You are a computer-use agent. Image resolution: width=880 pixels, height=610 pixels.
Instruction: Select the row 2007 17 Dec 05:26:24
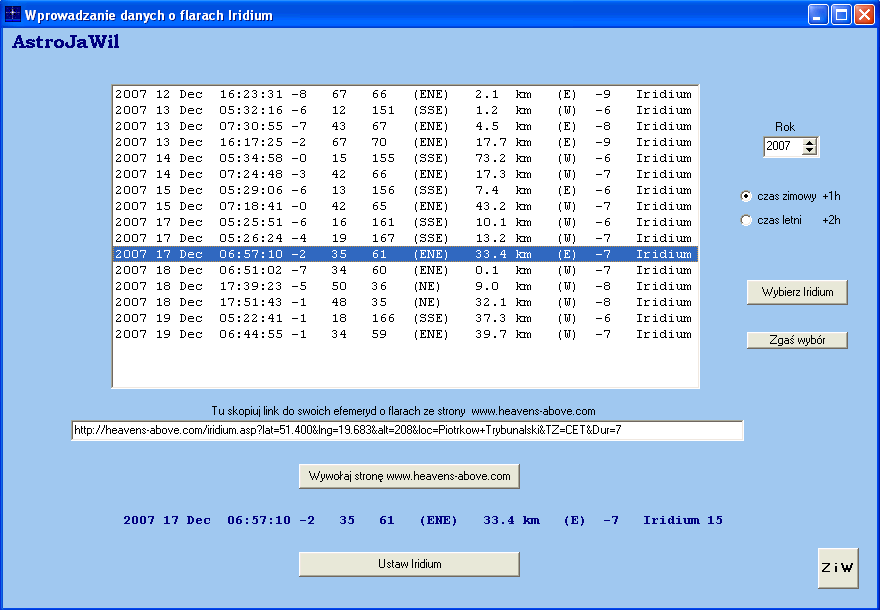tap(405, 238)
